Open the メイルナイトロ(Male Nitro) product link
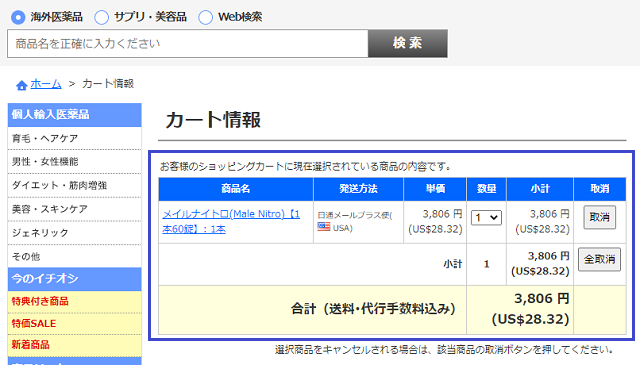640x365 pixels. pos(231,222)
